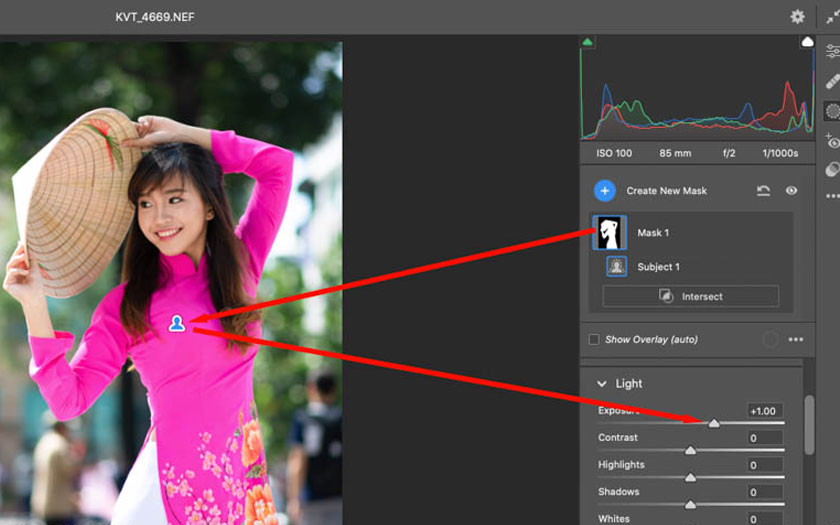Toggle shadow clipping warning triangle in histogram
Image resolution: width=840 pixels, height=525 pixels.
[588, 42]
